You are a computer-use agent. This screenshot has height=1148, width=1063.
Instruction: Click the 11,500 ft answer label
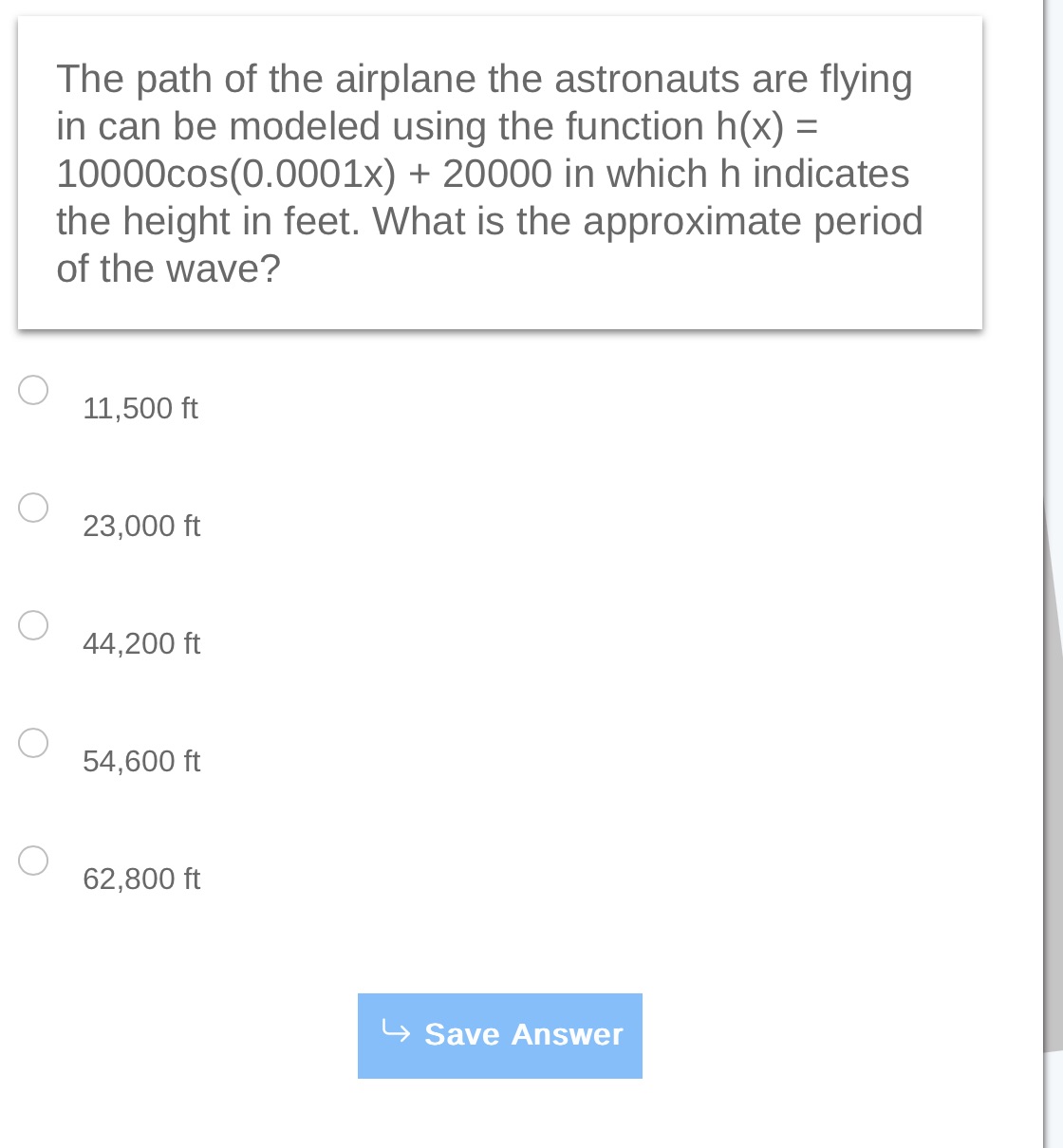pos(140,408)
